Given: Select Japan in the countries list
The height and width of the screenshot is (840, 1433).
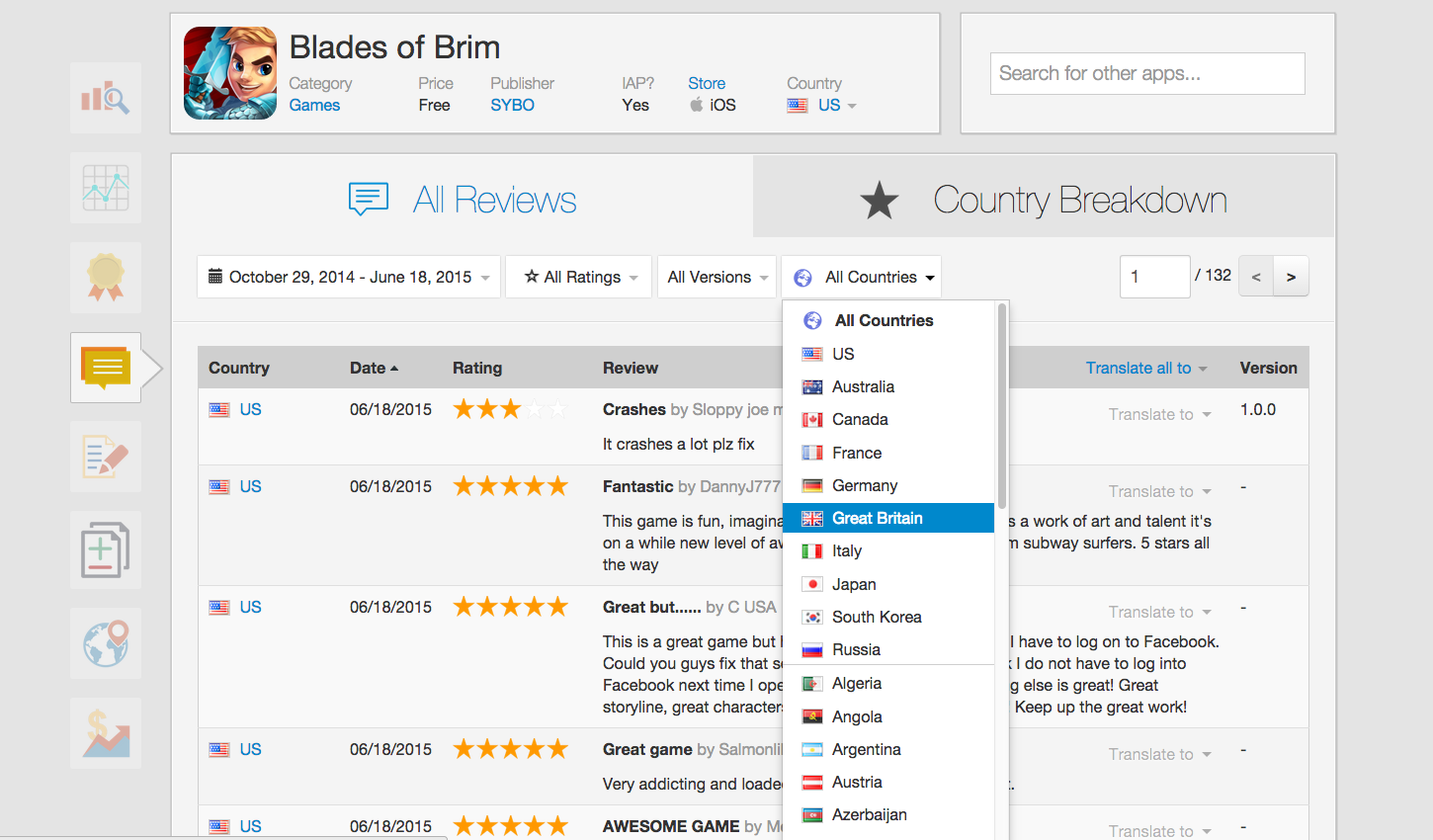Looking at the screenshot, I should coord(888,584).
